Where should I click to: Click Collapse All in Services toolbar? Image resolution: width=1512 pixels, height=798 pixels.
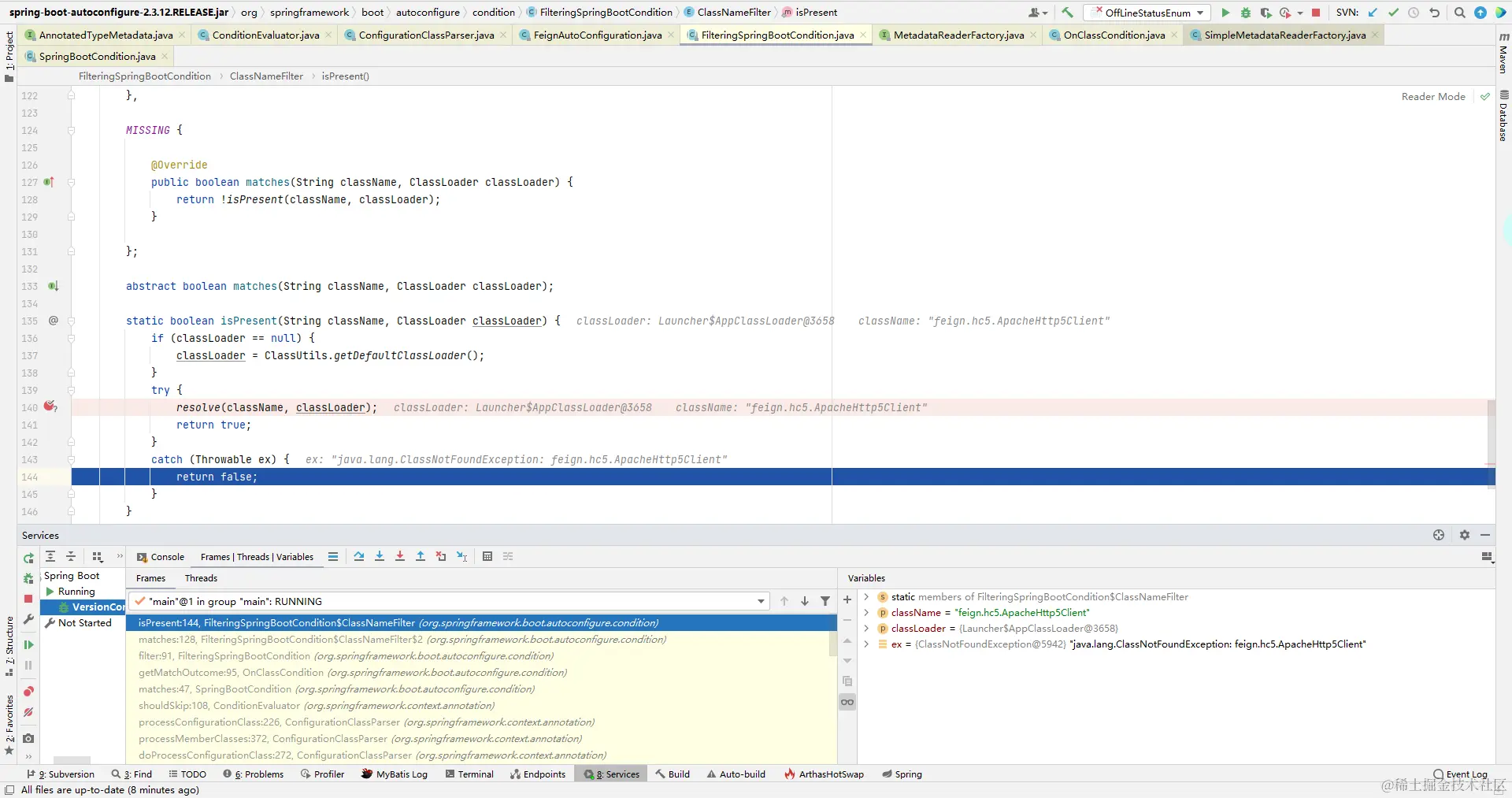71,556
